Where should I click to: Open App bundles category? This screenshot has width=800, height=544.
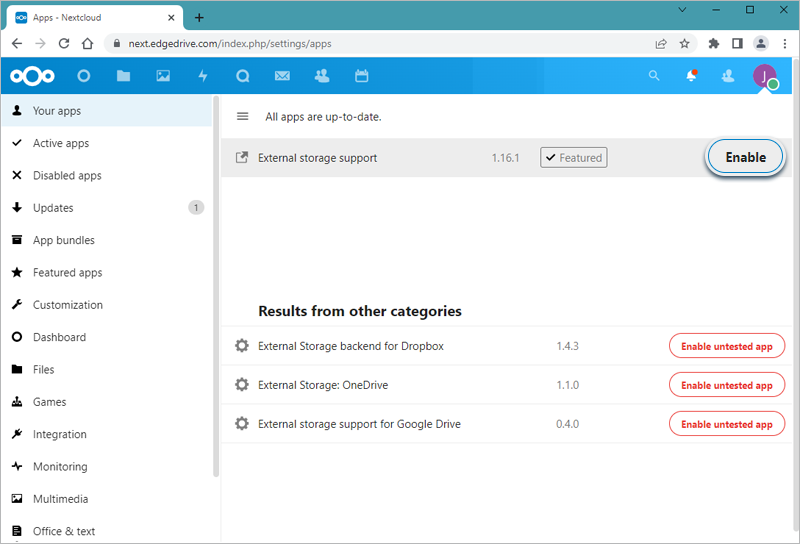[x=107, y=240]
